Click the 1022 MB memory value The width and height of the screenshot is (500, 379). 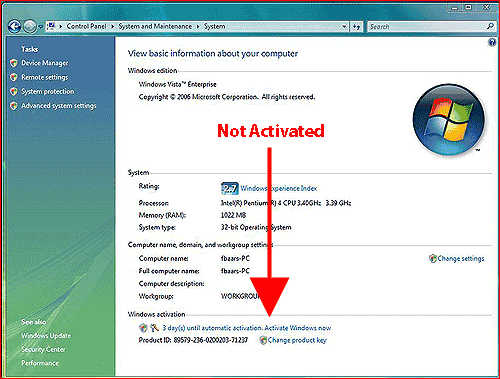[x=233, y=215]
